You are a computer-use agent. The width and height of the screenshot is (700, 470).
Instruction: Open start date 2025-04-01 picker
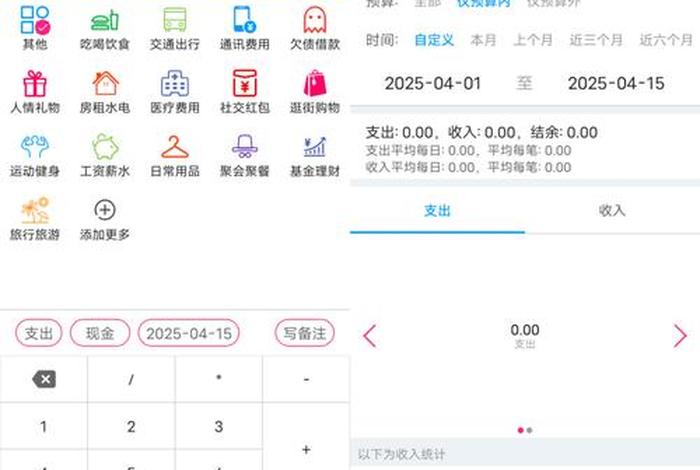tap(433, 83)
